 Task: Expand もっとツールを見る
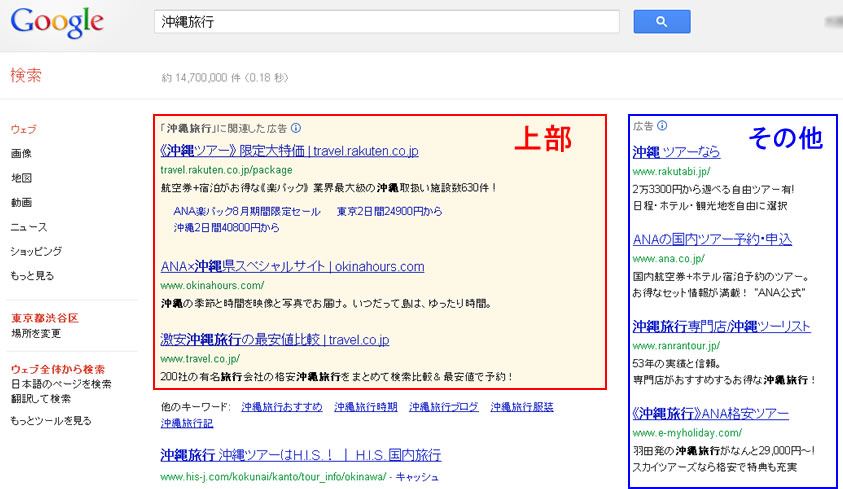point(51,420)
